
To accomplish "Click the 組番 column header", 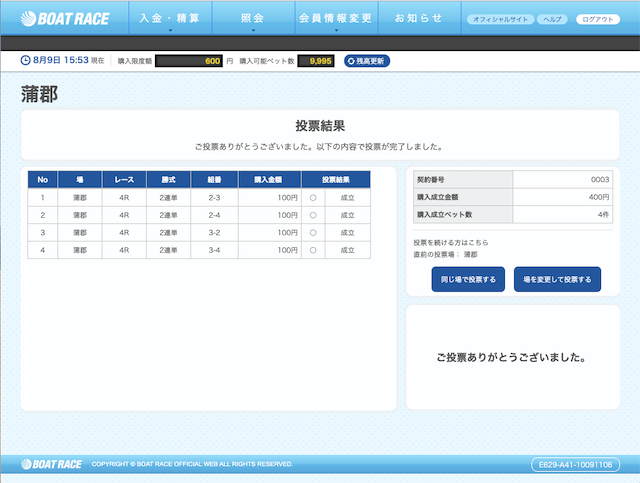I will (214, 180).
